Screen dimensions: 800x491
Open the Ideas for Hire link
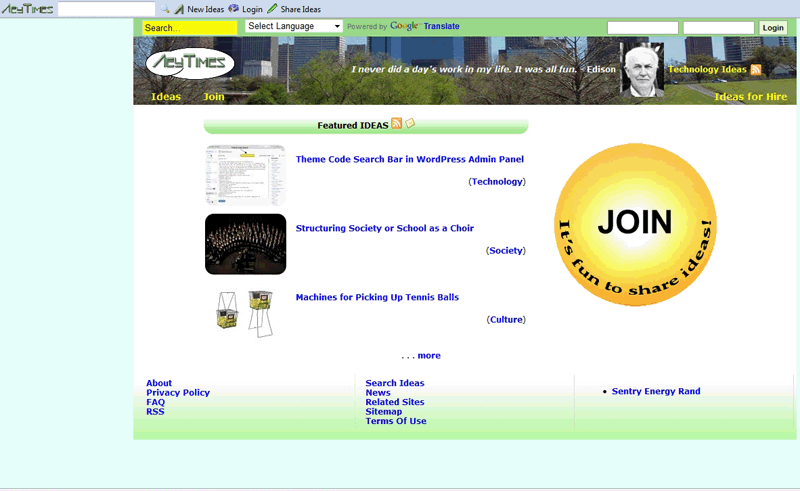click(751, 96)
